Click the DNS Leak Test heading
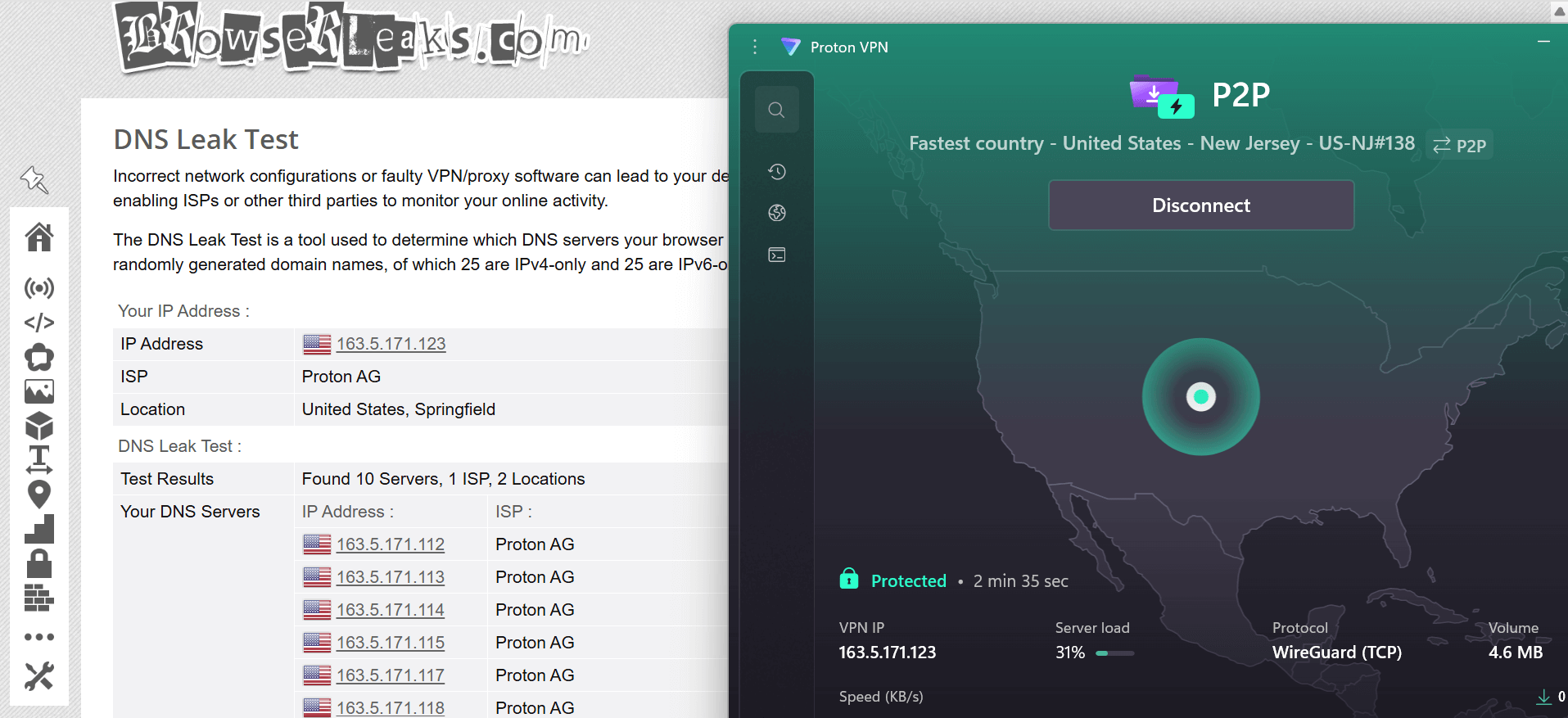 click(206, 139)
